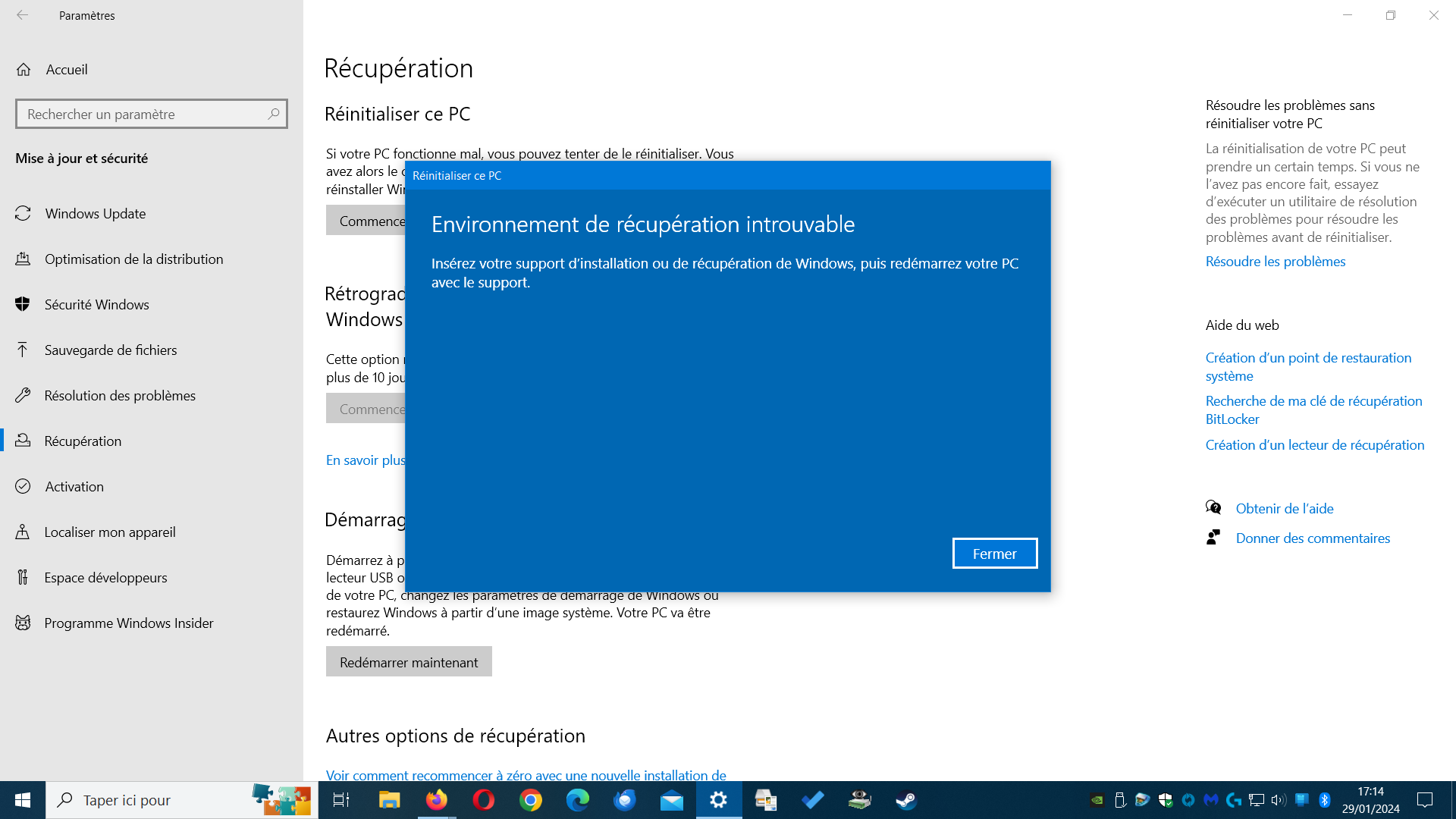The width and height of the screenshot is (1456, 819).
Task: Launch Microsoft Edge from taskbar
Action: coord(577,800)
